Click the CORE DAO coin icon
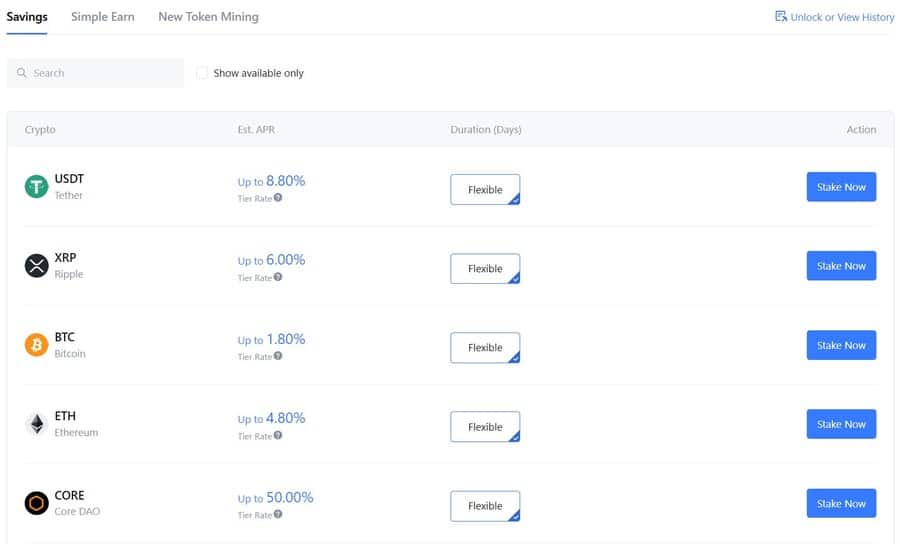Viewport: 900px width, 544px height. [x=37, y=503]
